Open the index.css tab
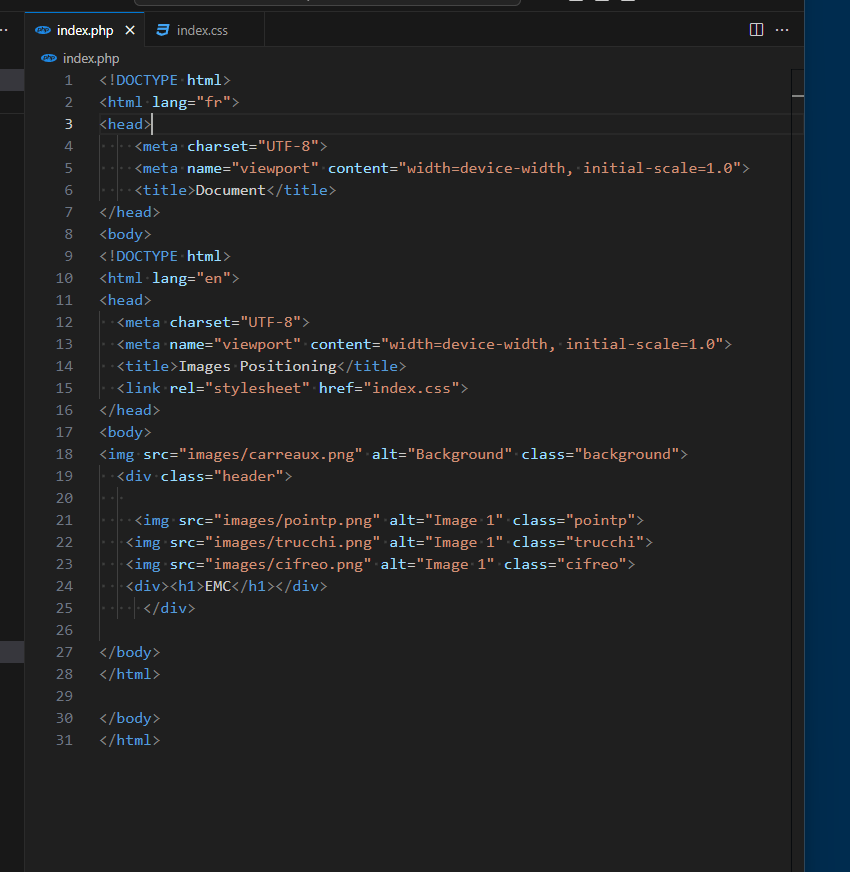Image resolution: width=850 pixels, height=872 pixels. tap(202, 30)
